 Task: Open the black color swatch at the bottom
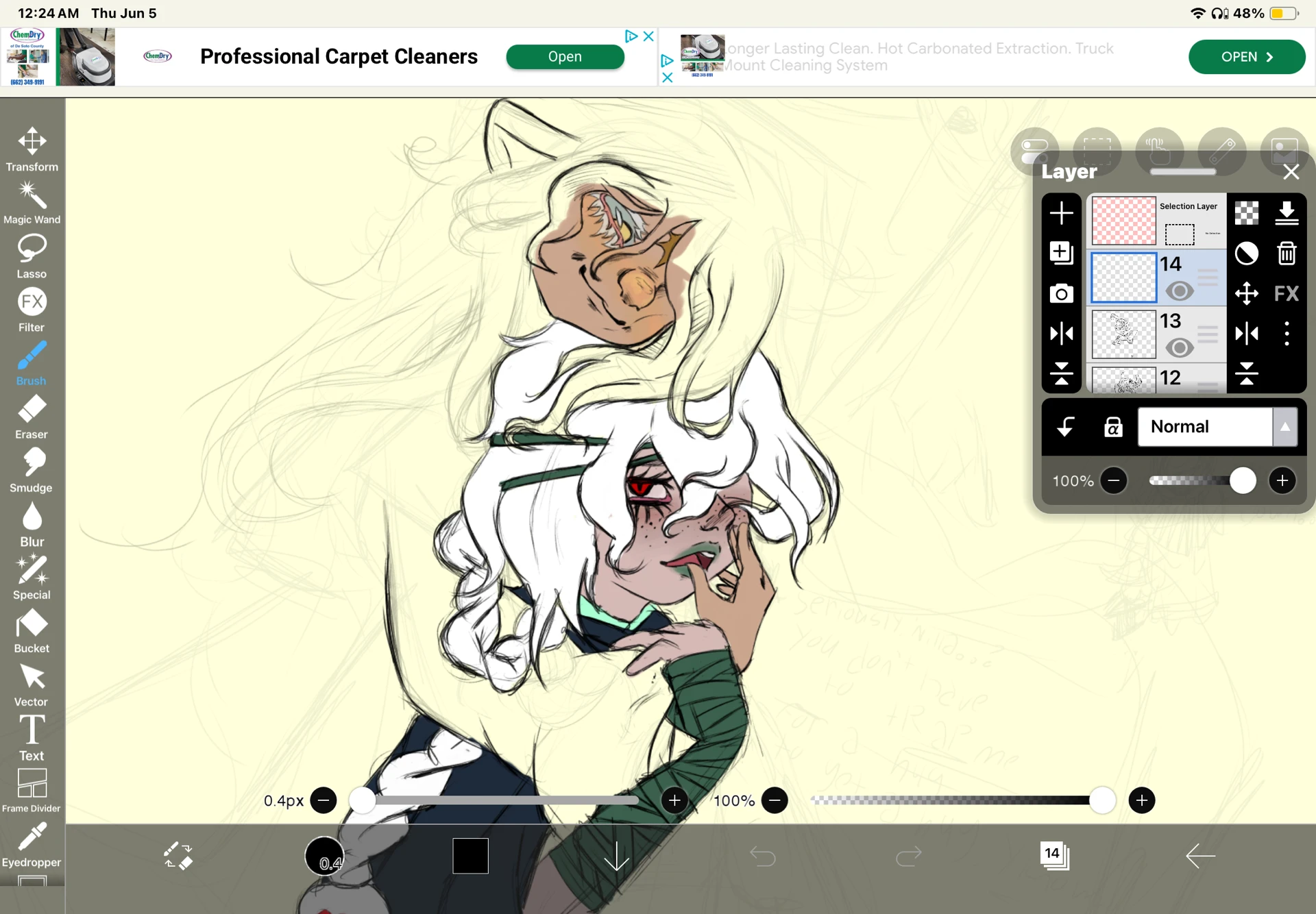point(470,856)
